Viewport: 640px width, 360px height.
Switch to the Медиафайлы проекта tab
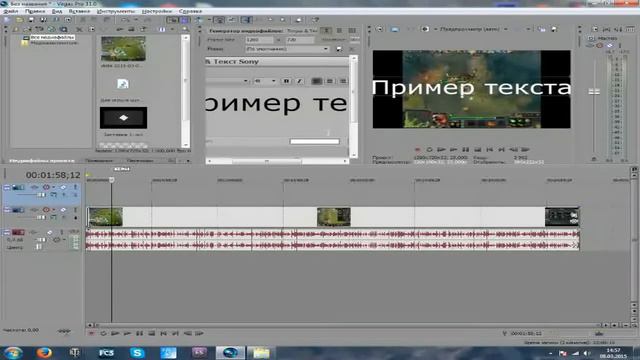coord(42,161)
